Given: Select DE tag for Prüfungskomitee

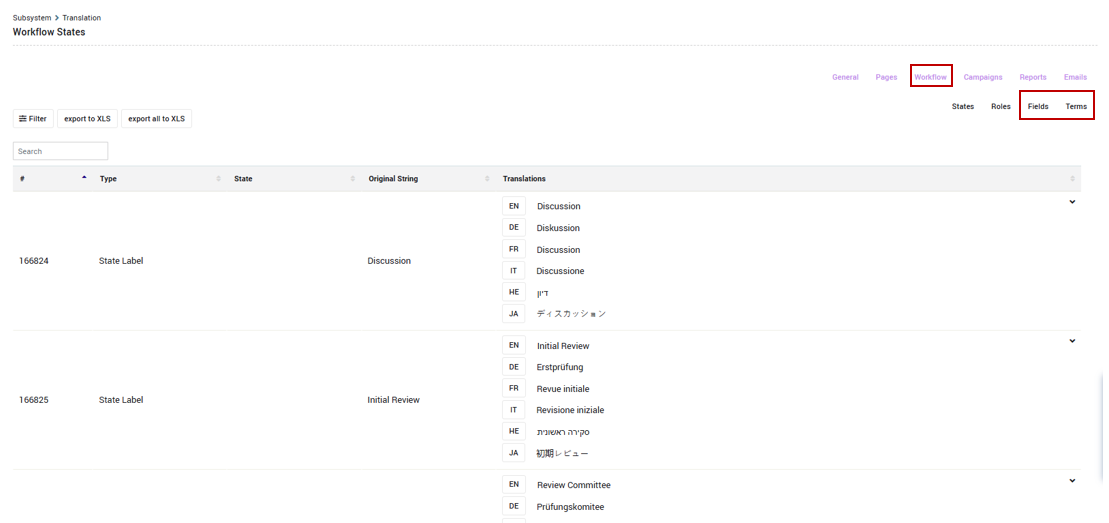Looking at the screenshot, I should click(514, 506).
